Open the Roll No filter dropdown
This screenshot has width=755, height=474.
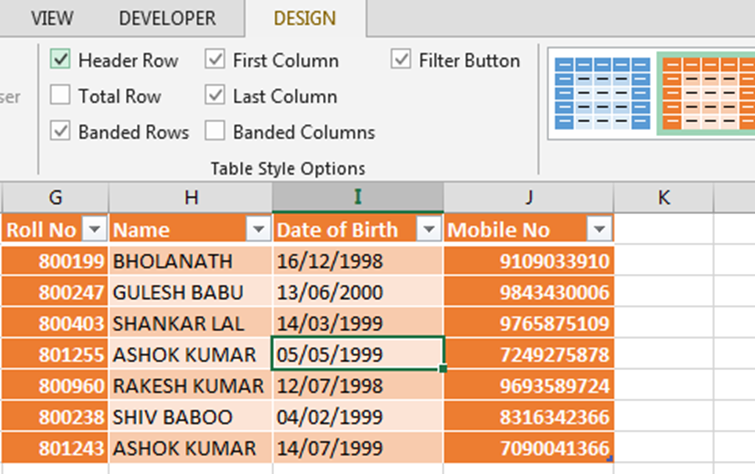point(94,230)
